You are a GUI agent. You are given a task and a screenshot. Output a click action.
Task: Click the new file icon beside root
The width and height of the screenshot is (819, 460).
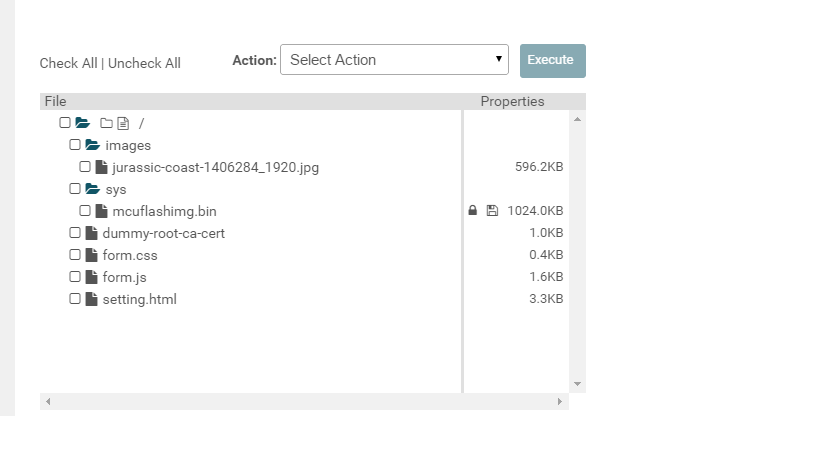tap(123, 124)
